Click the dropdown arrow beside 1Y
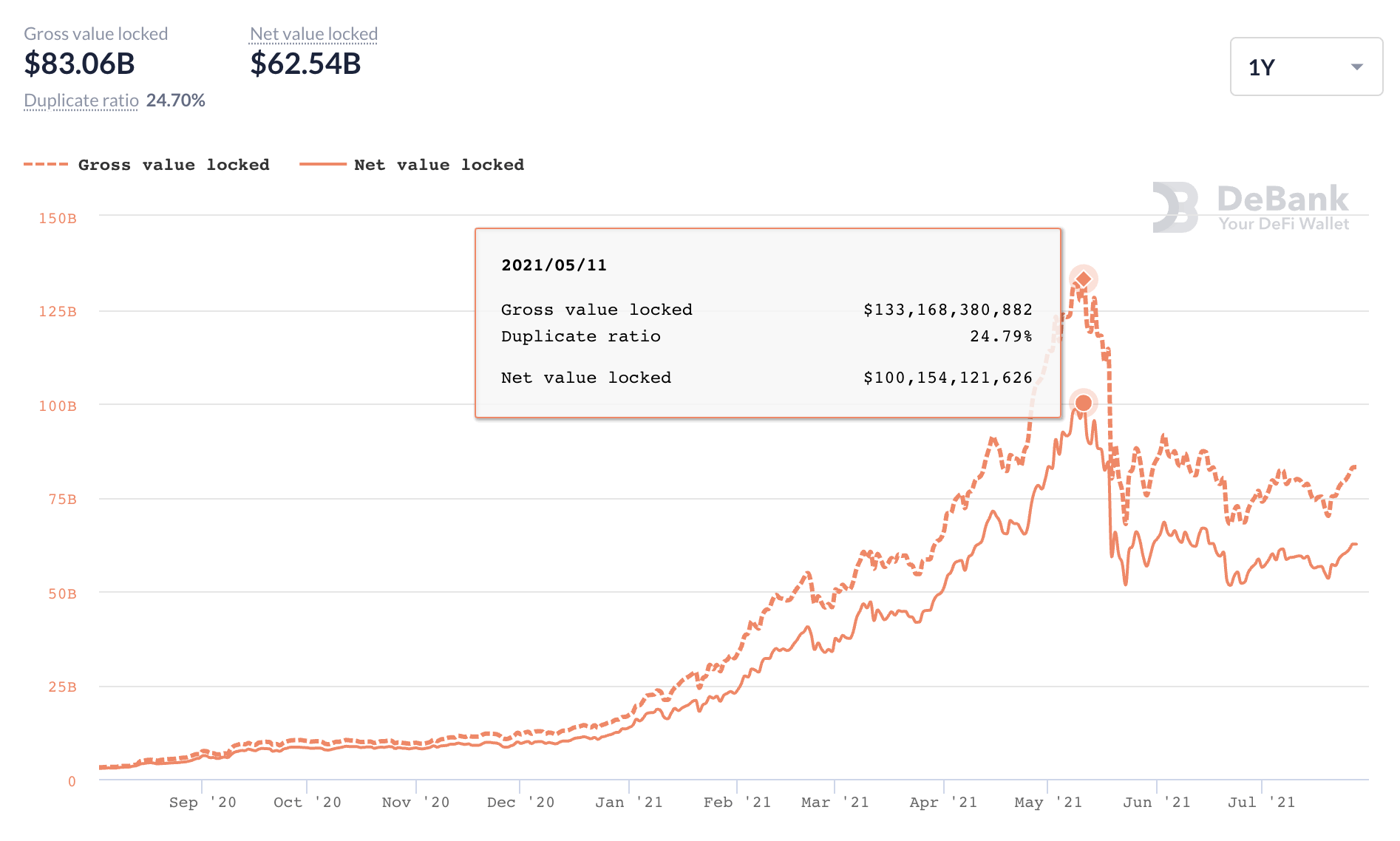 (1356, 67)
